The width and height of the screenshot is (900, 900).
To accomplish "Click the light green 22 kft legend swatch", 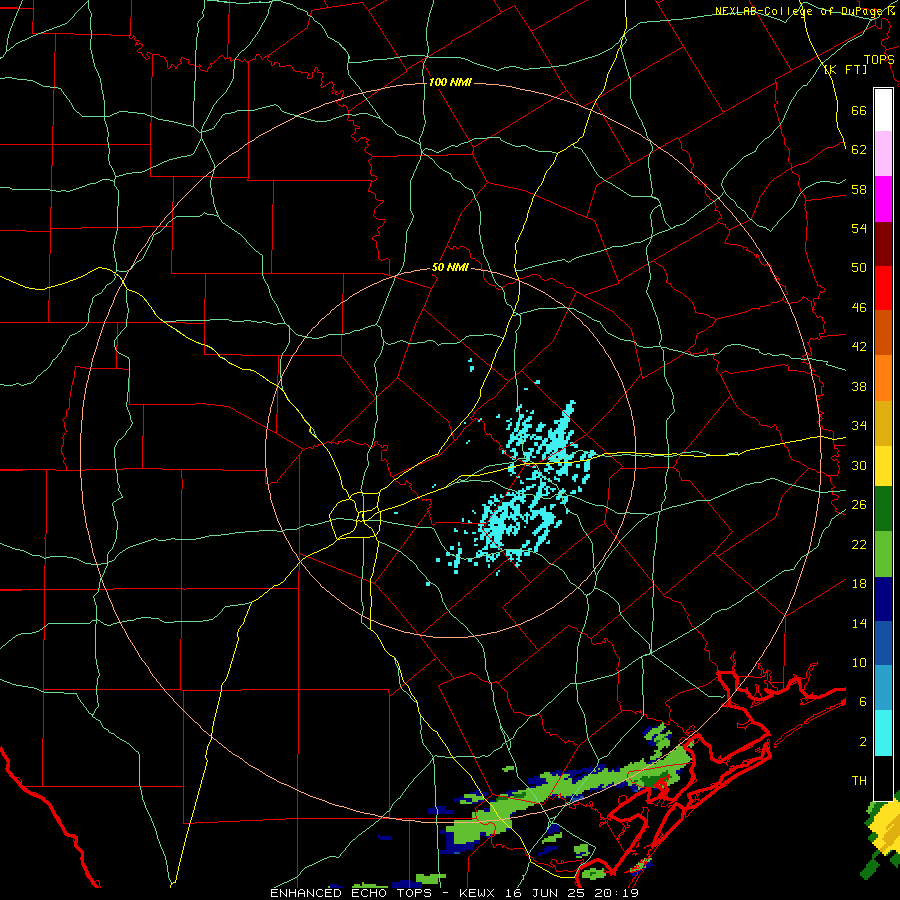I will click(883, 554).
